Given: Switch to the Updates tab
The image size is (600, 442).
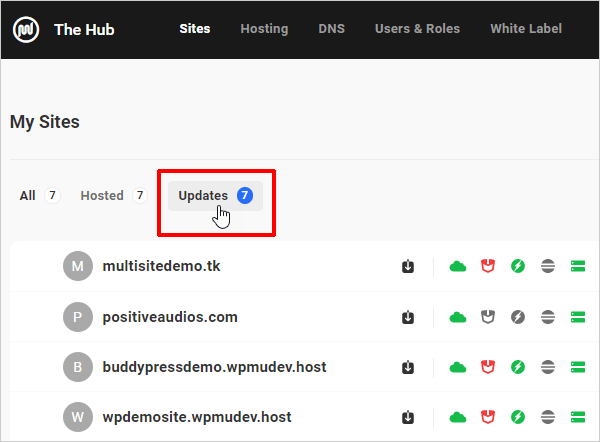Looking at the screenshot, I should tap(215, 196).
